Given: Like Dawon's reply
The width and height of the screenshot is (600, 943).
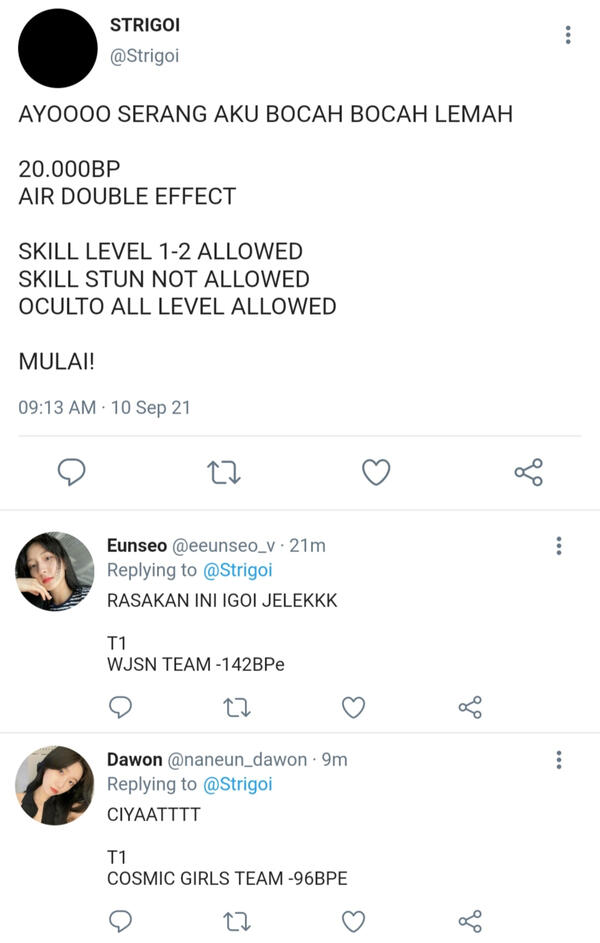Looking at the screenshot, I should tap(354, 921).
